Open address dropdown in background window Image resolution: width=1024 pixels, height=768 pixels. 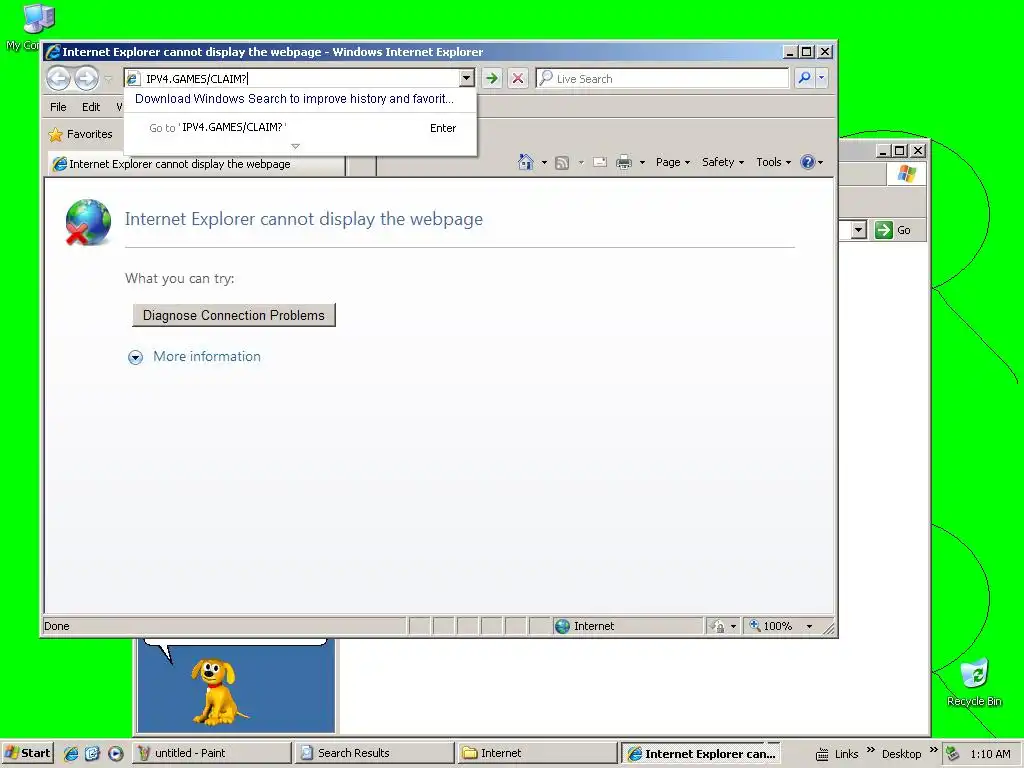(859, 230)
